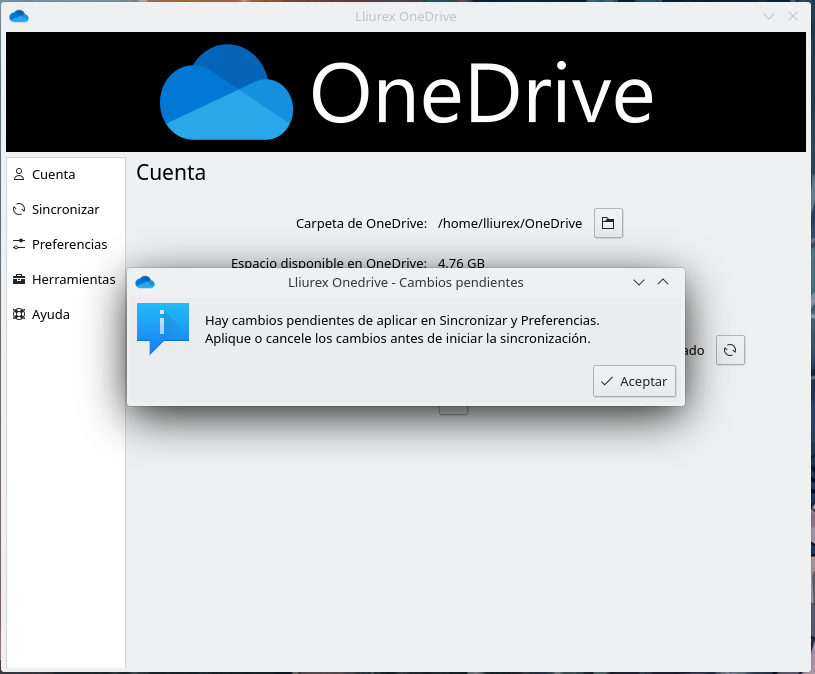Click the Ayuda lifebuoy icon in sidebar

[x=19, y=314]
